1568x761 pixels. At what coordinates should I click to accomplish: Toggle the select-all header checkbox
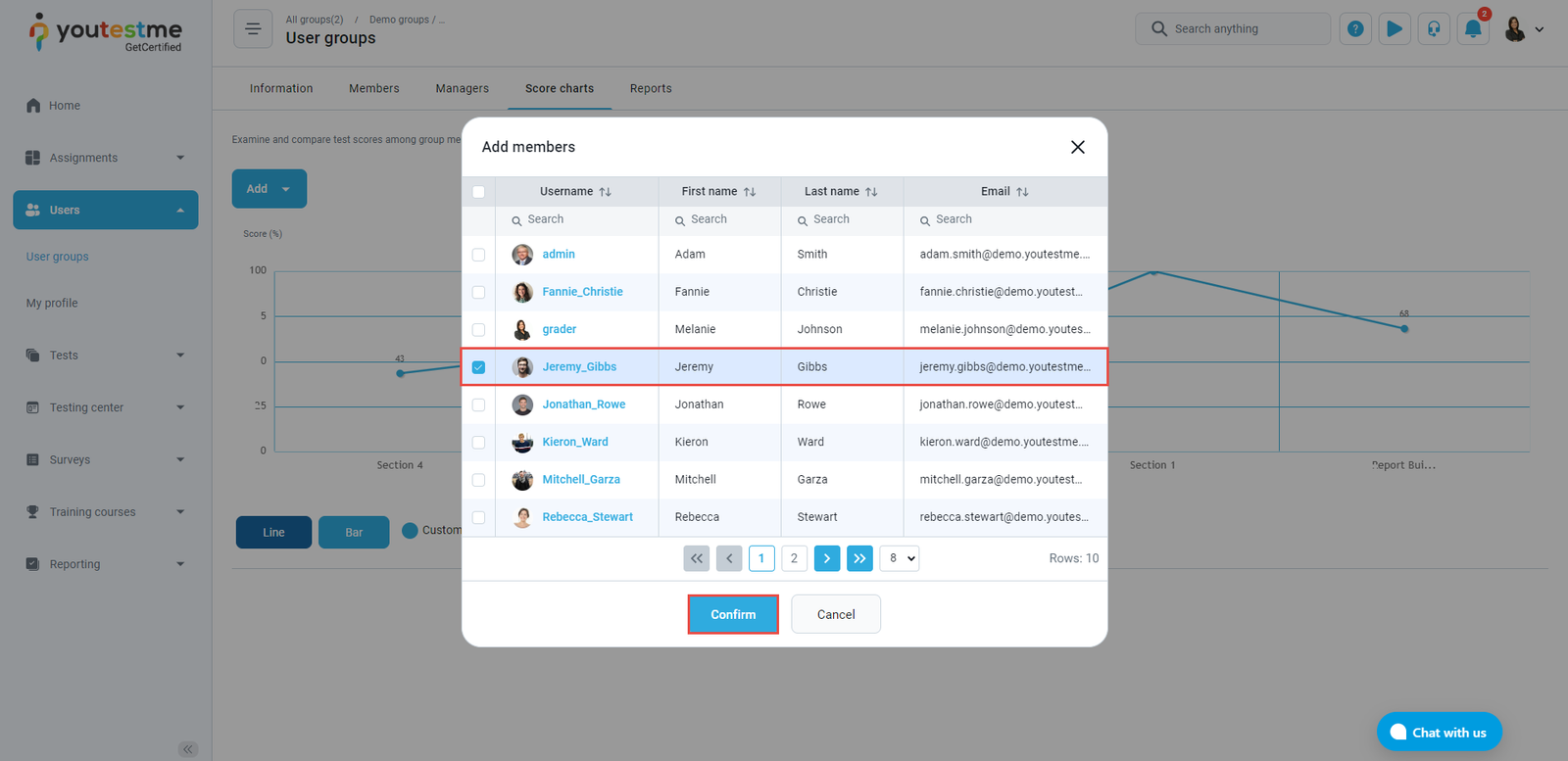478,192
